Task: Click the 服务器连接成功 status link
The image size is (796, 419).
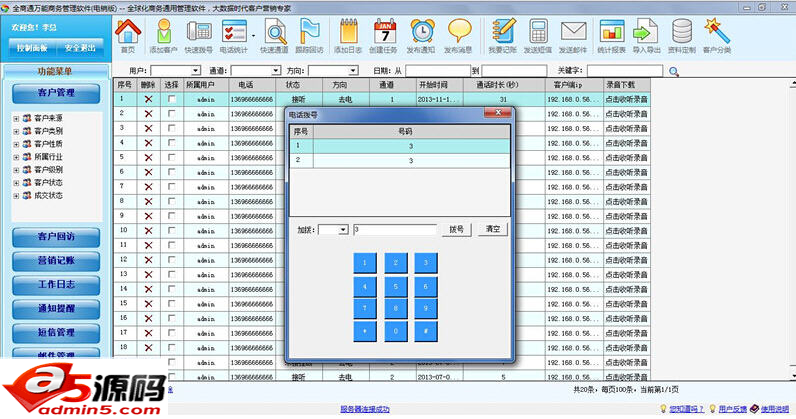Action: click(365, 409)
